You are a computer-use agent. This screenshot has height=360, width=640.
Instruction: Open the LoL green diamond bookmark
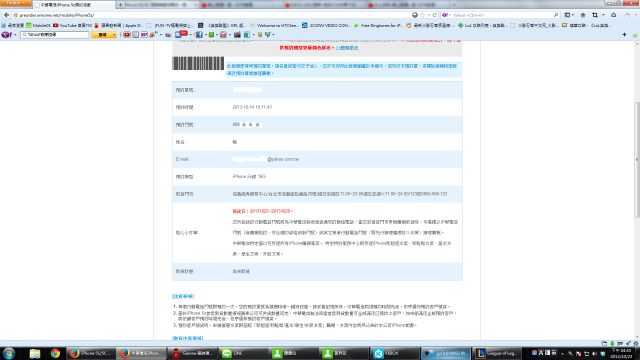click(482, 25)
